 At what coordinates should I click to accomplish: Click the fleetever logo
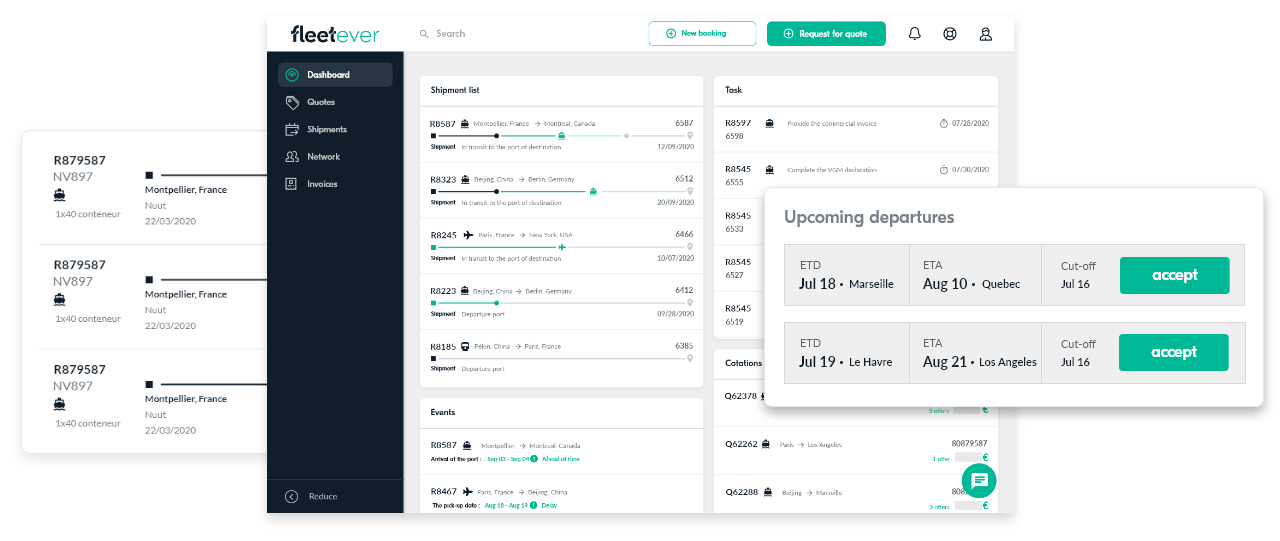coord(335,34)
